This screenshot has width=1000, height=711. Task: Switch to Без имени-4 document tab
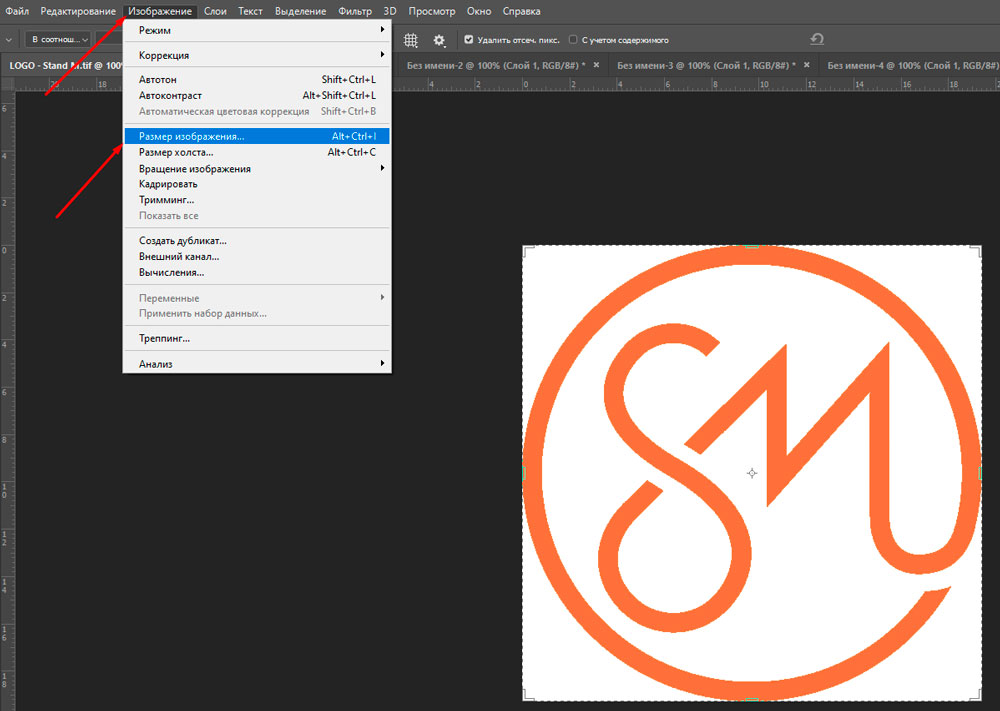[x=912, y=65]
